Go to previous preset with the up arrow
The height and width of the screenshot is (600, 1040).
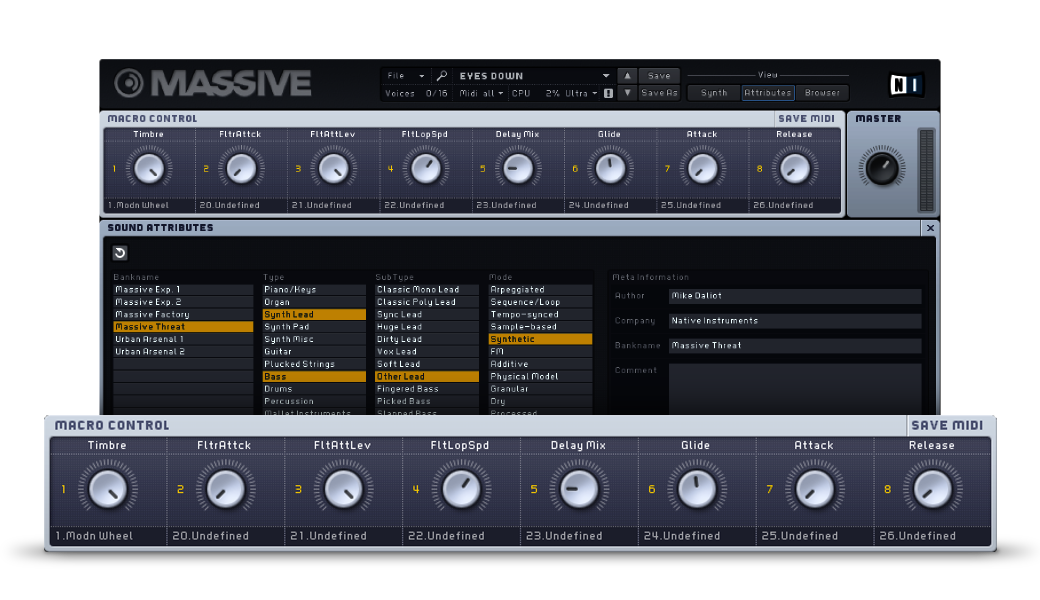(x=627, y=76)
